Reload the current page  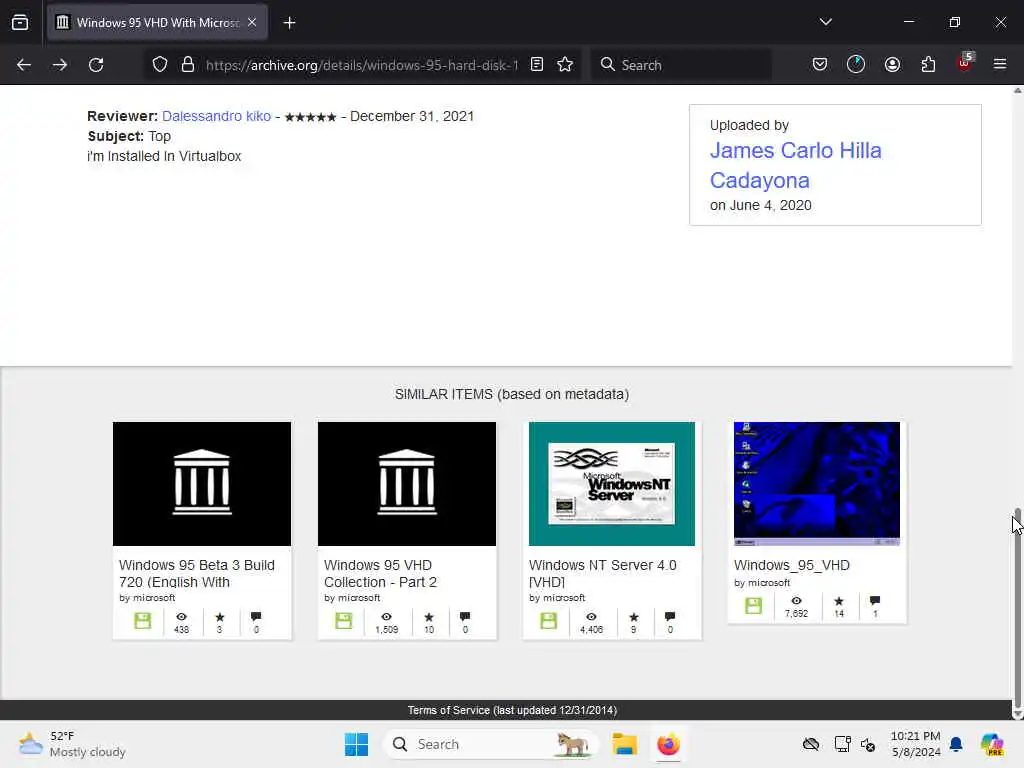[96, 65]
